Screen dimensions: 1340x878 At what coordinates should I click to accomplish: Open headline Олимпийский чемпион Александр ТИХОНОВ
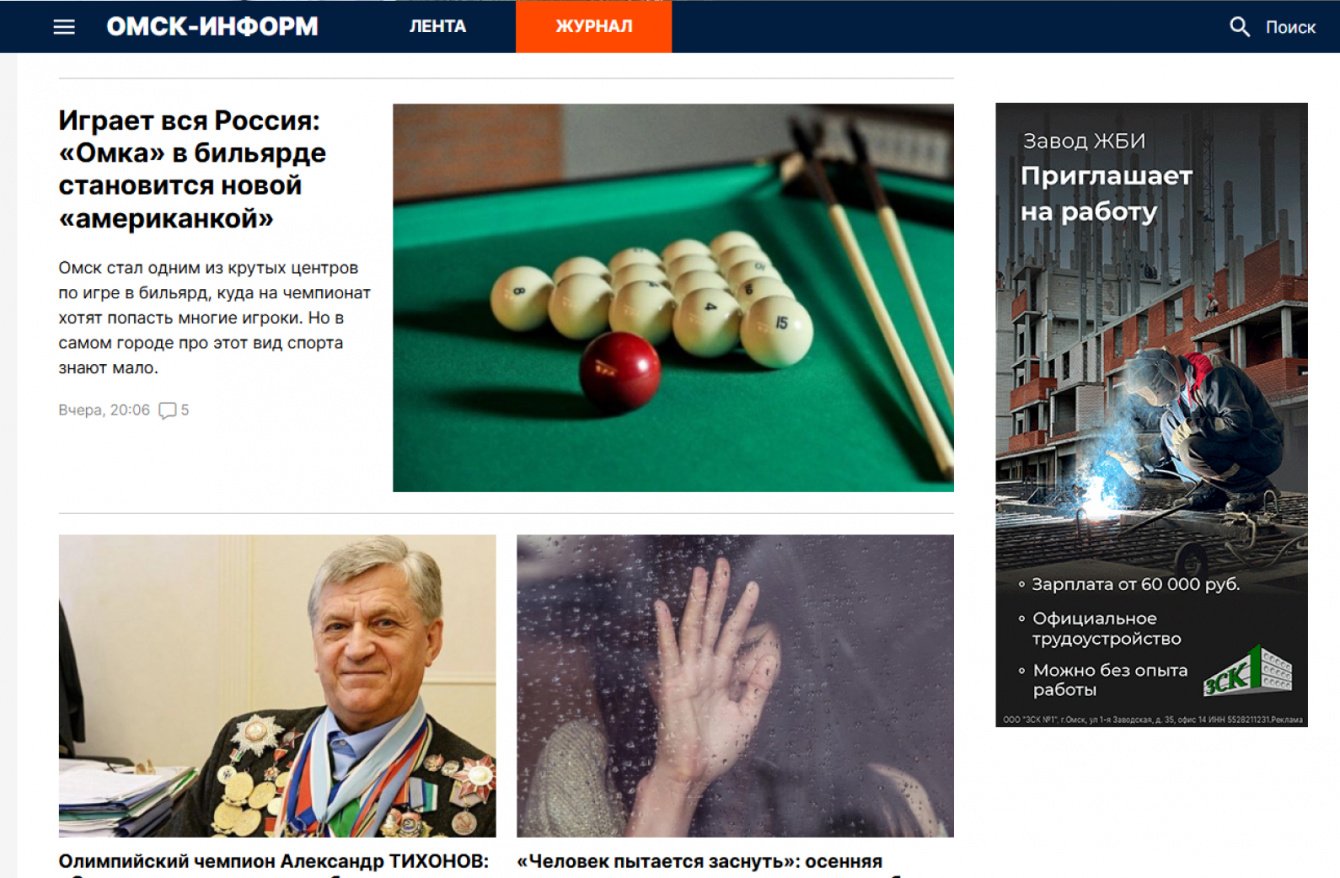273,862
